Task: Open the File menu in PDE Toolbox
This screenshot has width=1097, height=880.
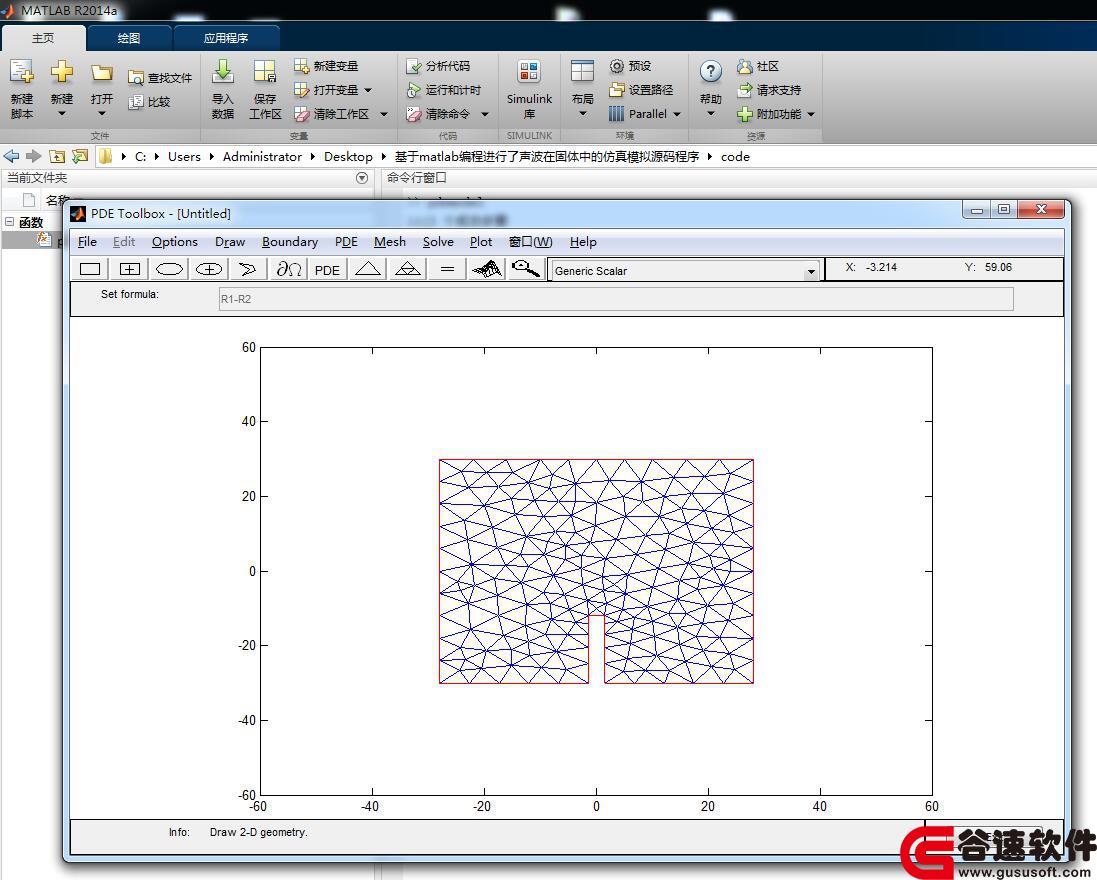Action: pyautogui.click(x=87, y=242)
